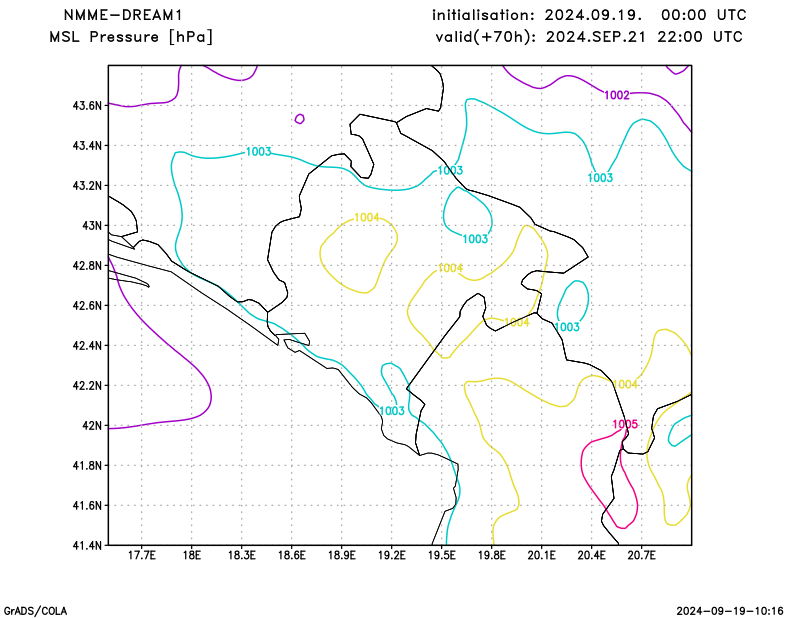Screen dimensions: 800x618
Task: Click the 42.6N latitude axis label
Action: pyautogui.click(x=88, y=306)
